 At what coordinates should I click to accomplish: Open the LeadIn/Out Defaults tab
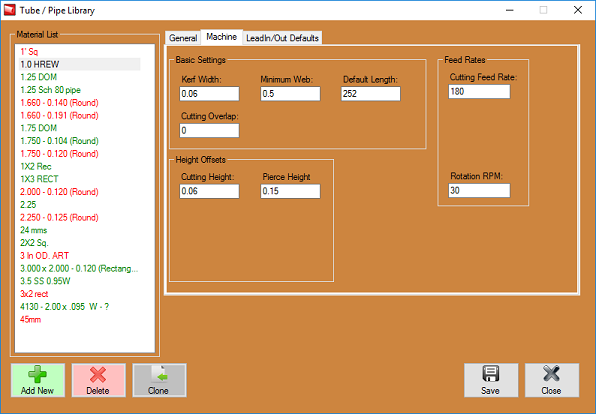(x=282, y=38)
